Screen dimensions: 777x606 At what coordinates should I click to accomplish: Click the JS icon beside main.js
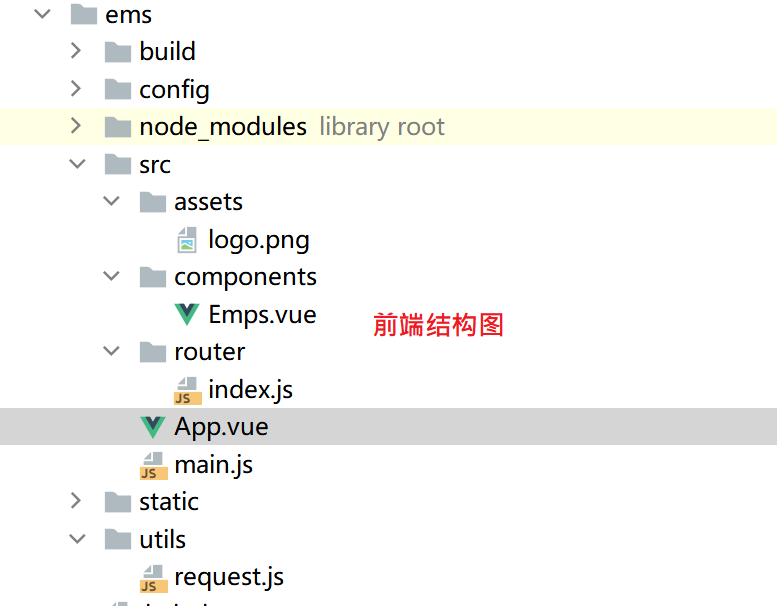coord(152,465)
